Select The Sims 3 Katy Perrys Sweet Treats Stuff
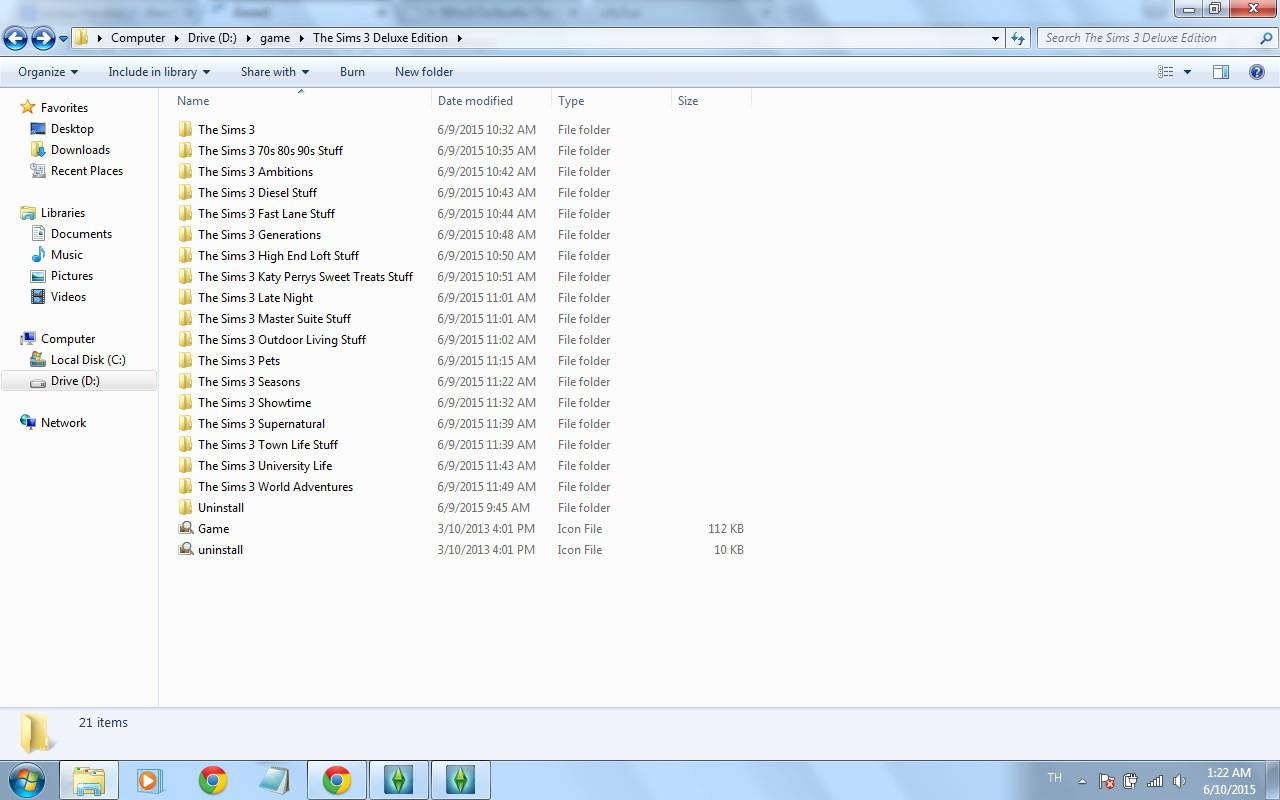 pos(305,277)
